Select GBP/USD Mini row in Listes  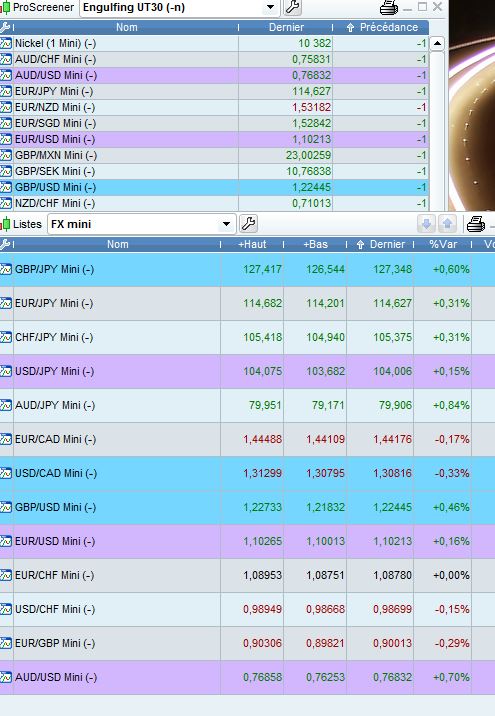(x=248, y=507)
